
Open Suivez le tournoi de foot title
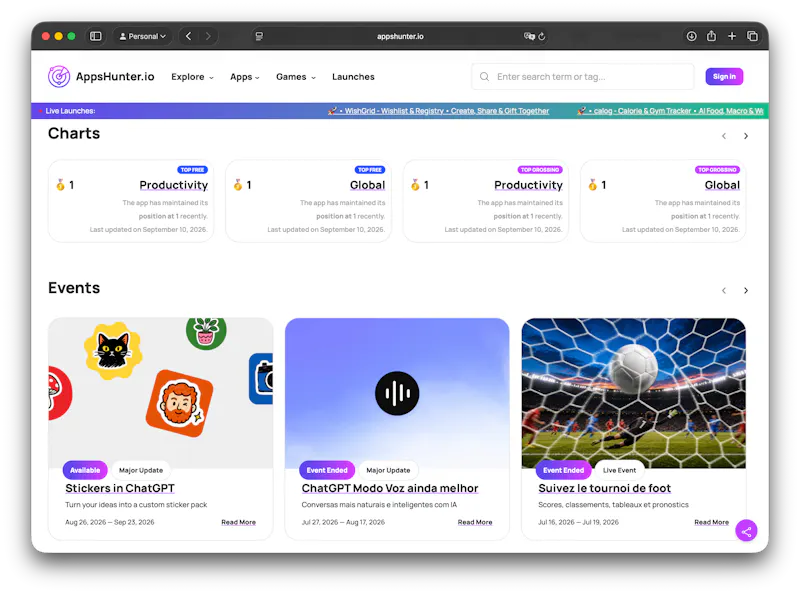[x=605, y=488]
